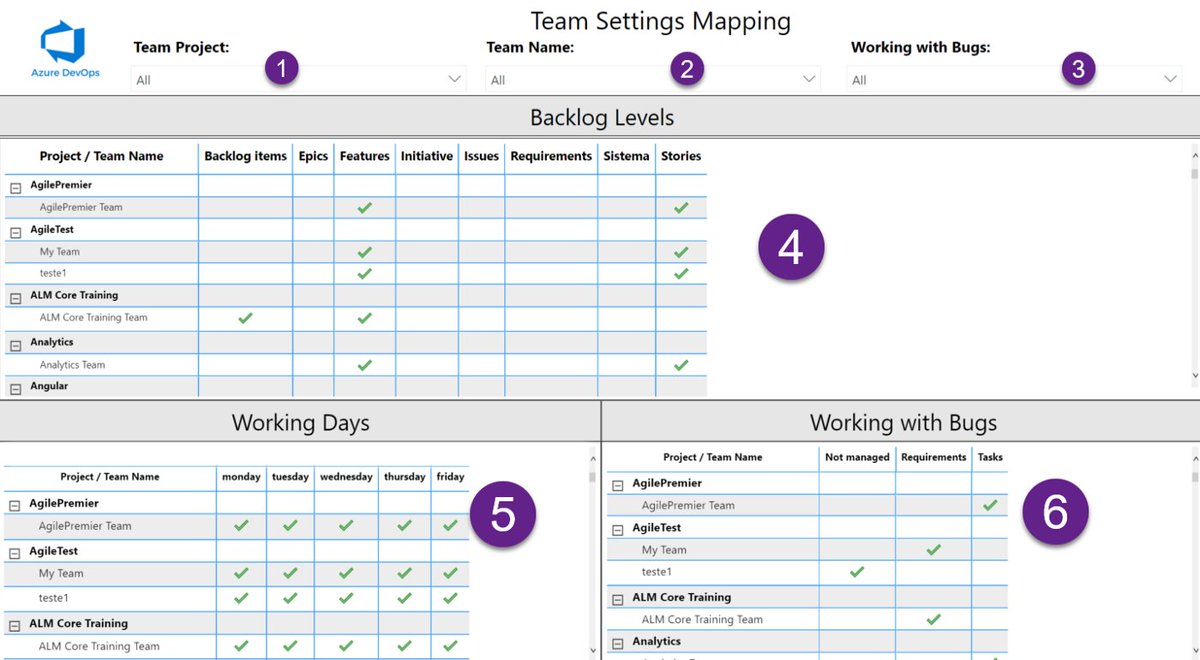The image size is (1200, 660).
Task: Collapse the AgileTest group in Backlog Levels
Action: (x=14, y=229)
